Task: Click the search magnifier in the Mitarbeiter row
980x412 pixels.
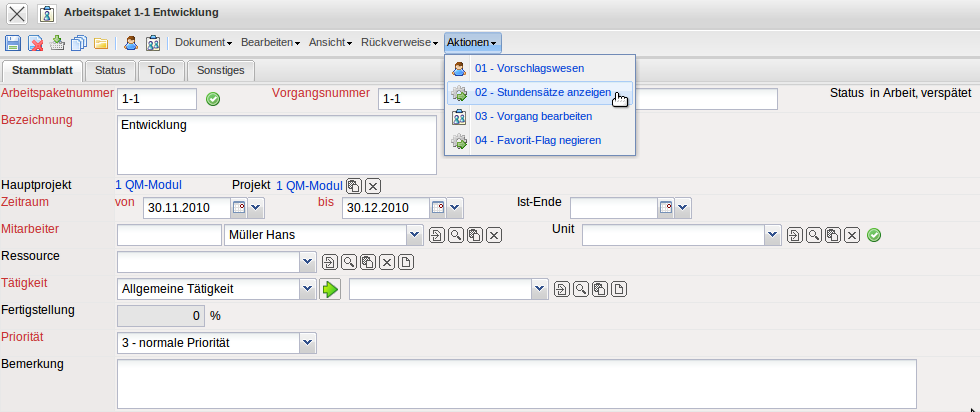Action: [456, 235]
